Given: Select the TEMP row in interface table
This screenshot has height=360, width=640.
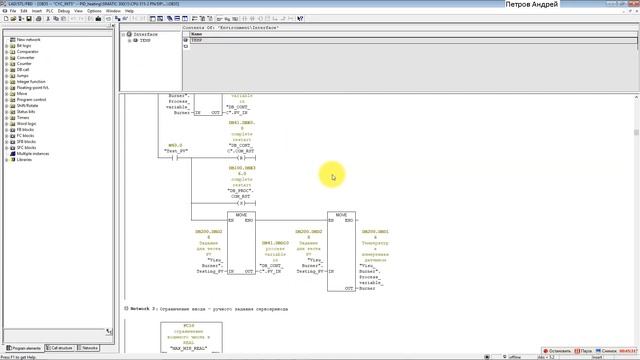Looking at the screenshot, I should [413, 40].
